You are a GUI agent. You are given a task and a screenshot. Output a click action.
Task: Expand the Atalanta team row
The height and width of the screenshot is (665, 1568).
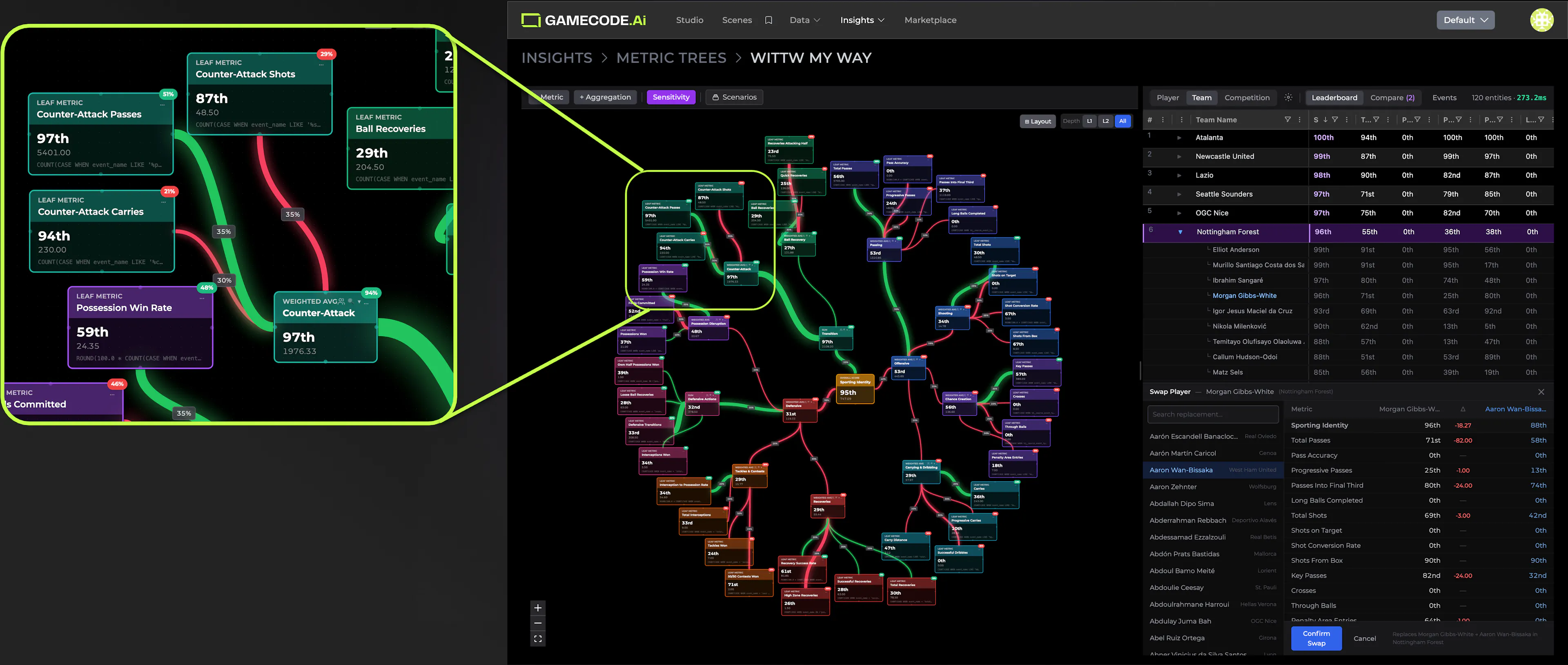(1179, 138)
